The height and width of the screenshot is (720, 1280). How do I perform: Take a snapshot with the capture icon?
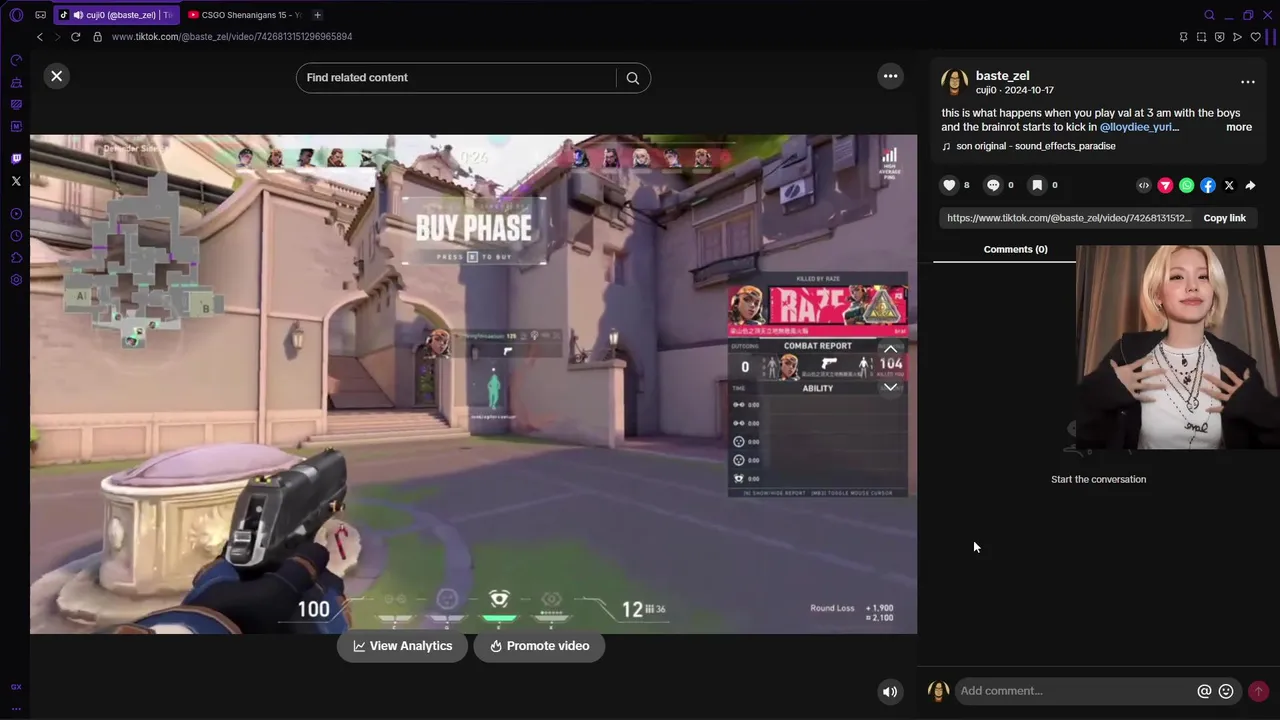tap(1201, 37)
